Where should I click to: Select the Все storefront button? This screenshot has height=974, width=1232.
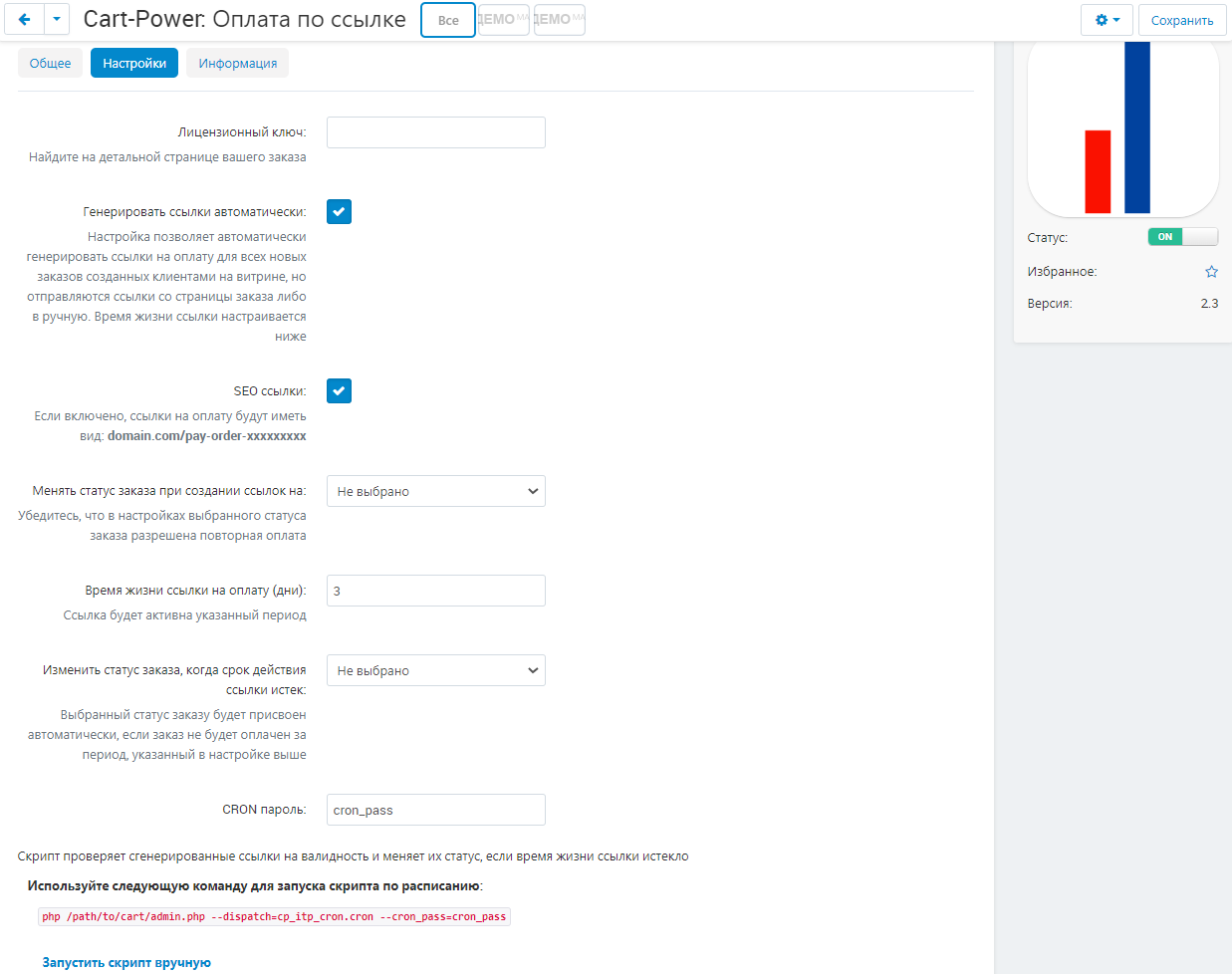448,20
